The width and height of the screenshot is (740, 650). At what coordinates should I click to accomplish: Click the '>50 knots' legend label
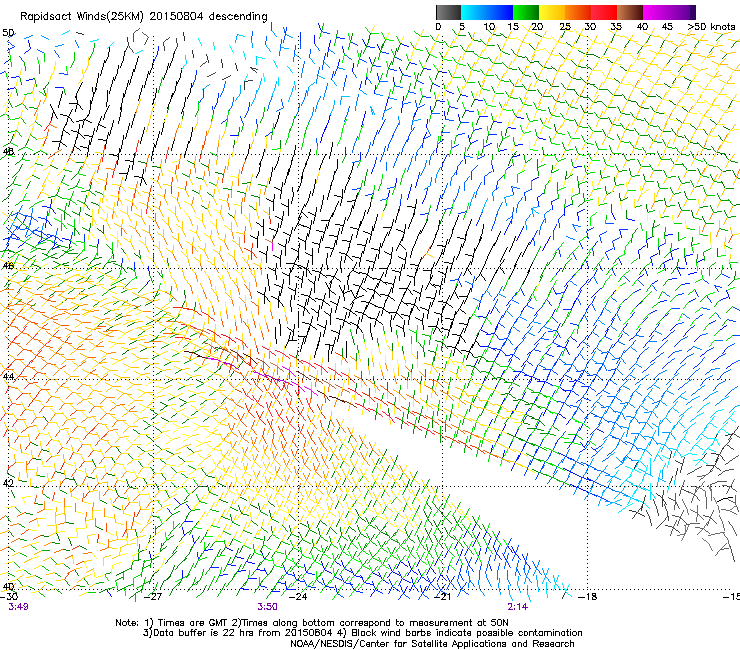711,27
